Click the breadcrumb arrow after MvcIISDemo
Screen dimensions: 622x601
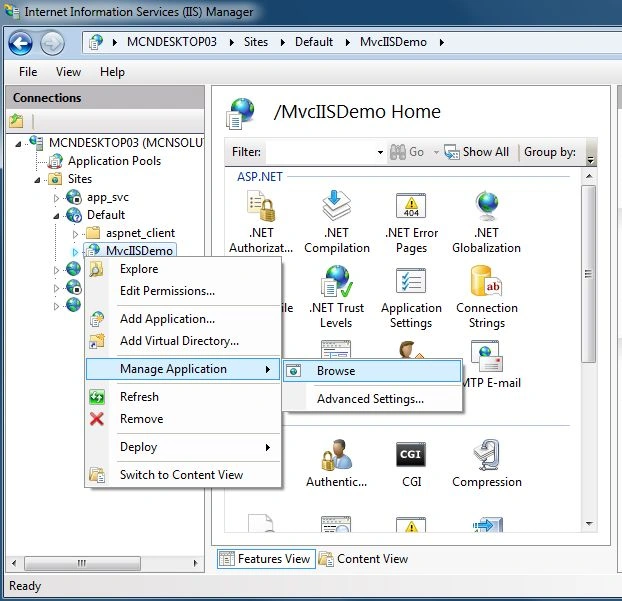point(442,42)
